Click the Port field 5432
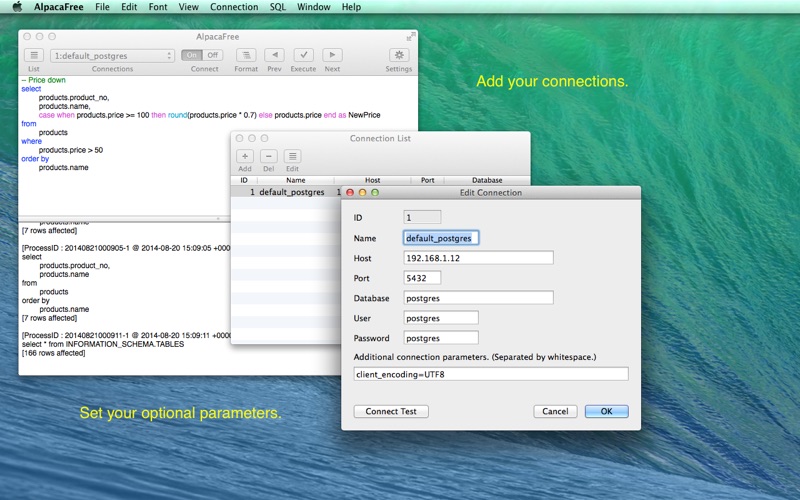This screenshot has height=500, width=800. pos(422,278)
